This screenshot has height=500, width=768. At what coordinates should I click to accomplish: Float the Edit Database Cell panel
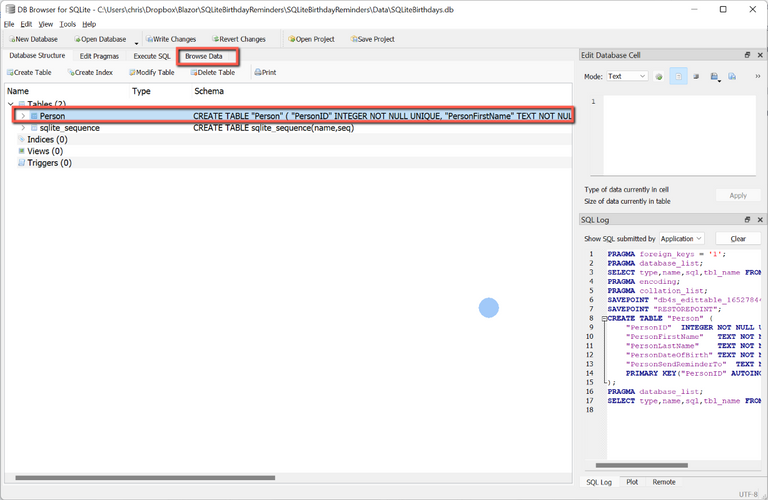coord(746,55)
